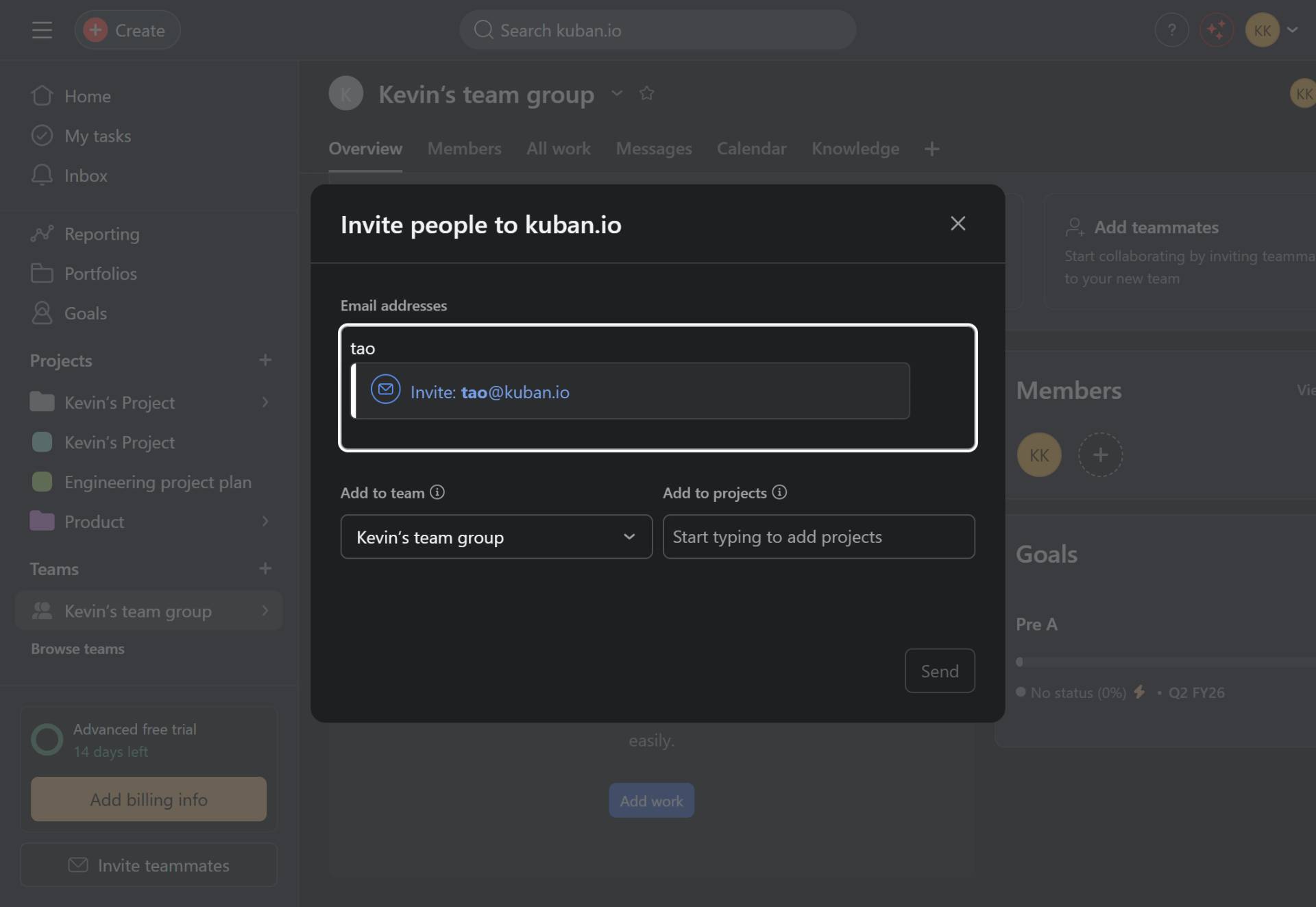Click the team K avatar in header
The width and height of the screenshot is (1316, 907).
point(345,93)
